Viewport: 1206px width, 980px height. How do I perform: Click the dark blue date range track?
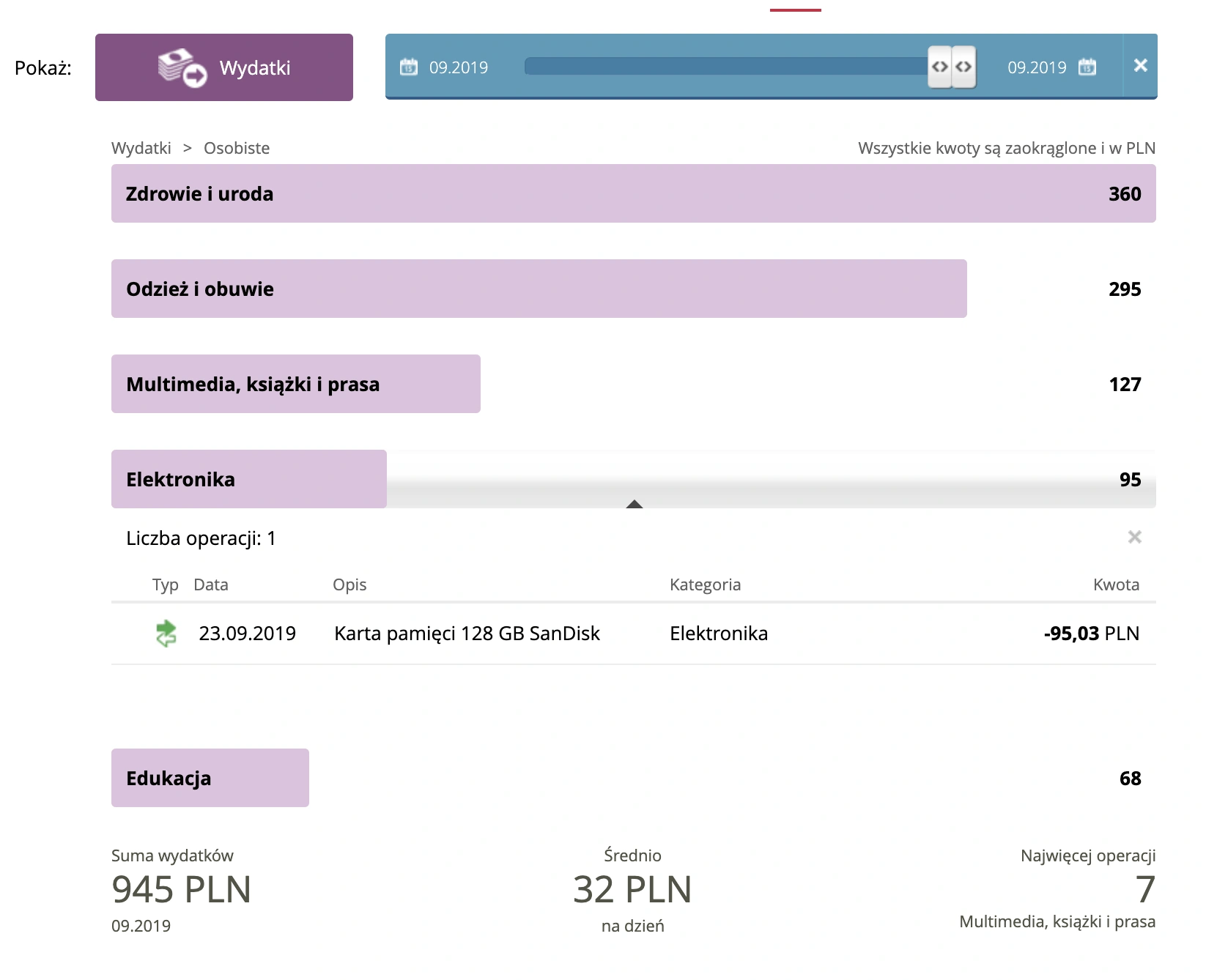coord(725,67)
